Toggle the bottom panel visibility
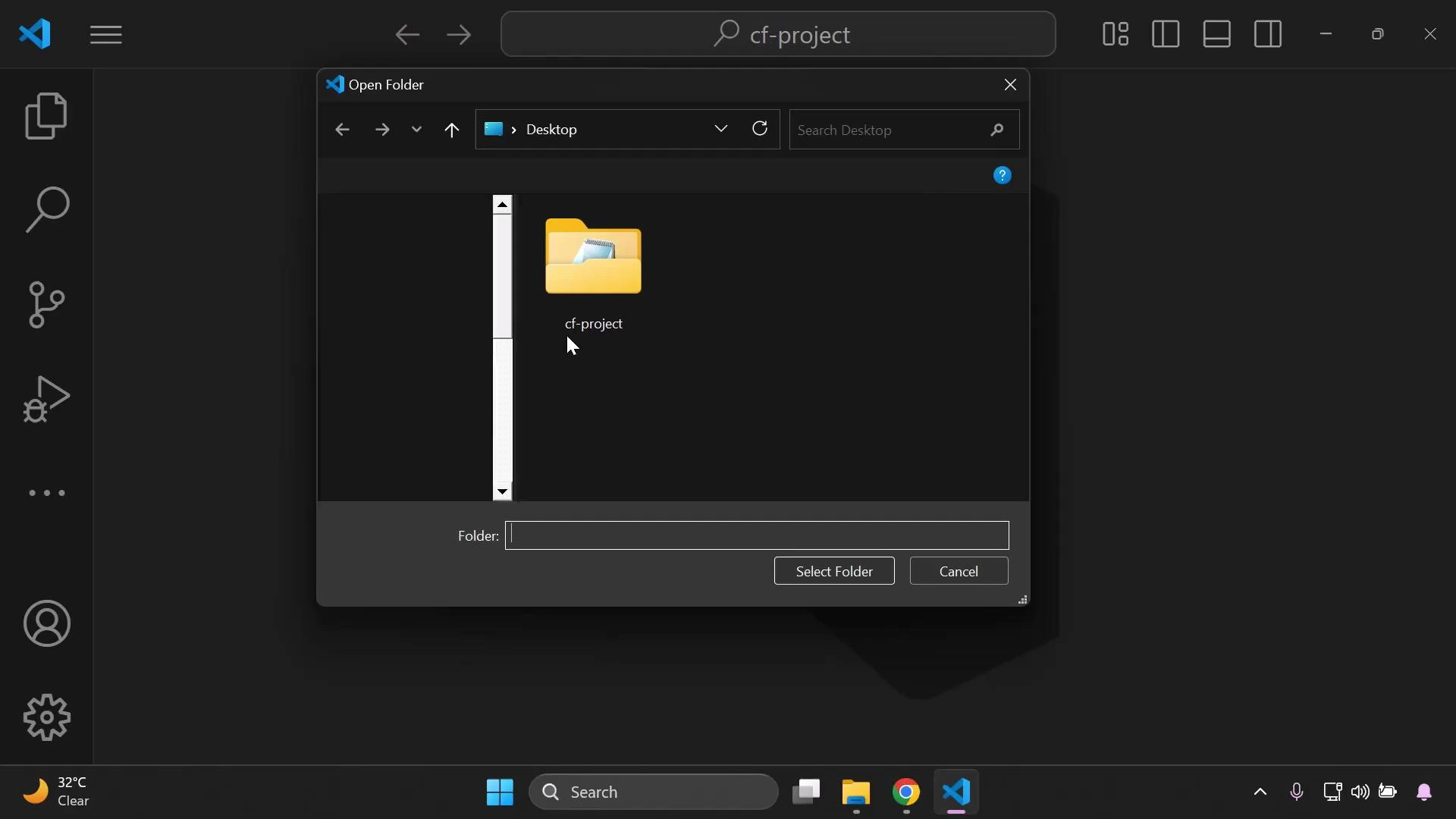 pyautogui.click(x=1216, y=34)
